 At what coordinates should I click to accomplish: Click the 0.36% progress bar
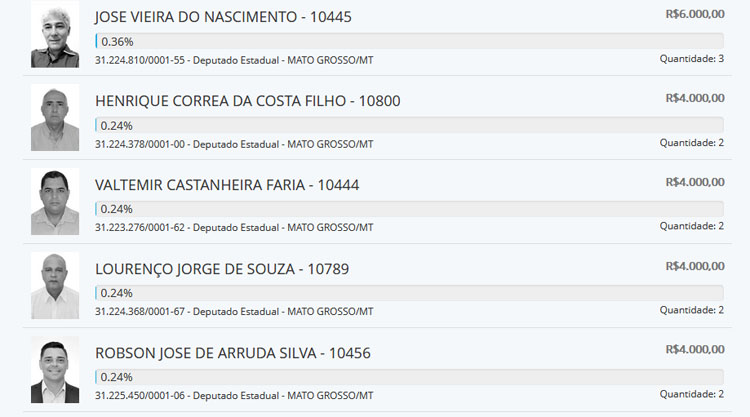pyautogui.click(x=409, y=42)
